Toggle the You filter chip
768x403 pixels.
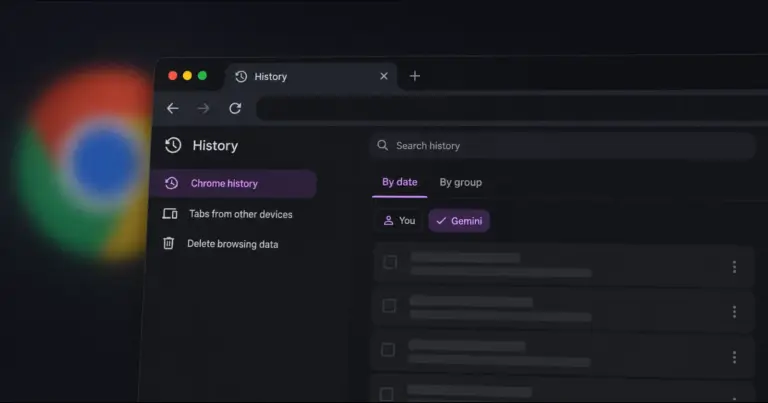click(400, 221)
